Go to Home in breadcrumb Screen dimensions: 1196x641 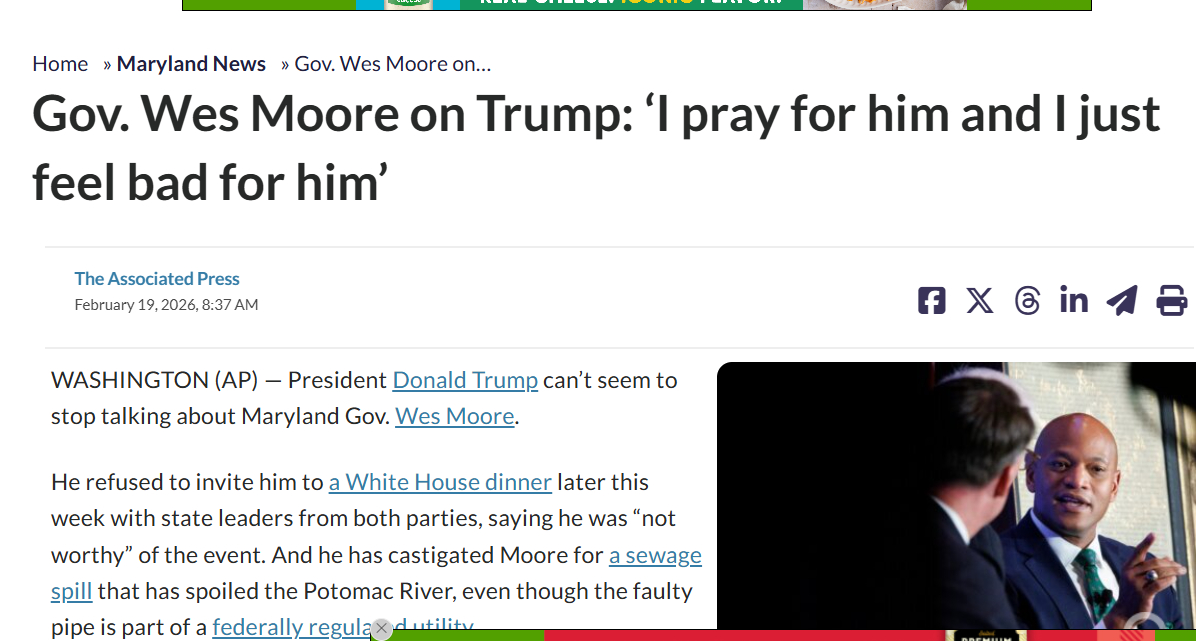pyautogui.click(x=60, y=64)
